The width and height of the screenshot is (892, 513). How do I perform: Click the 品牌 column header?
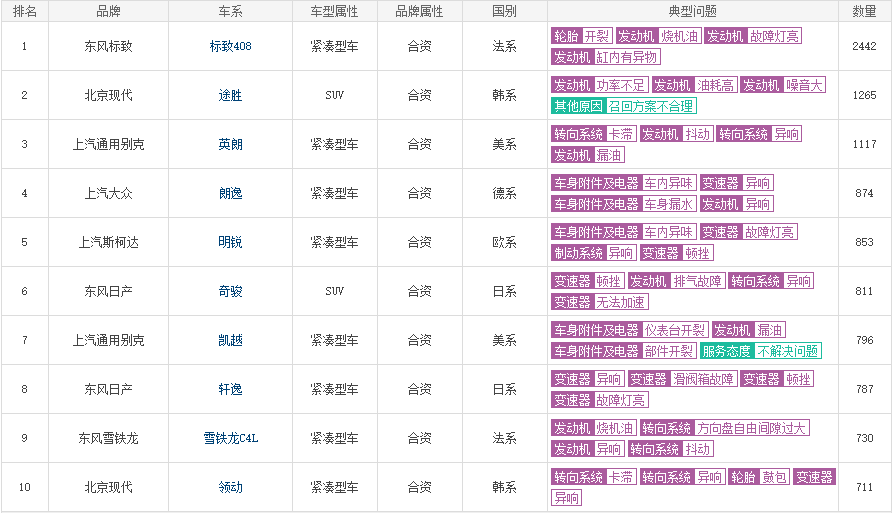[x=108, y=11]
